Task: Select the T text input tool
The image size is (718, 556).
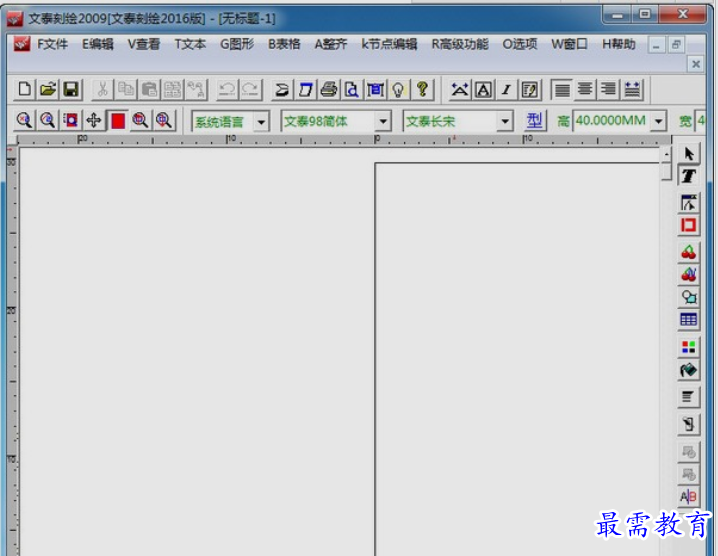Action: (x=688, y=176)
